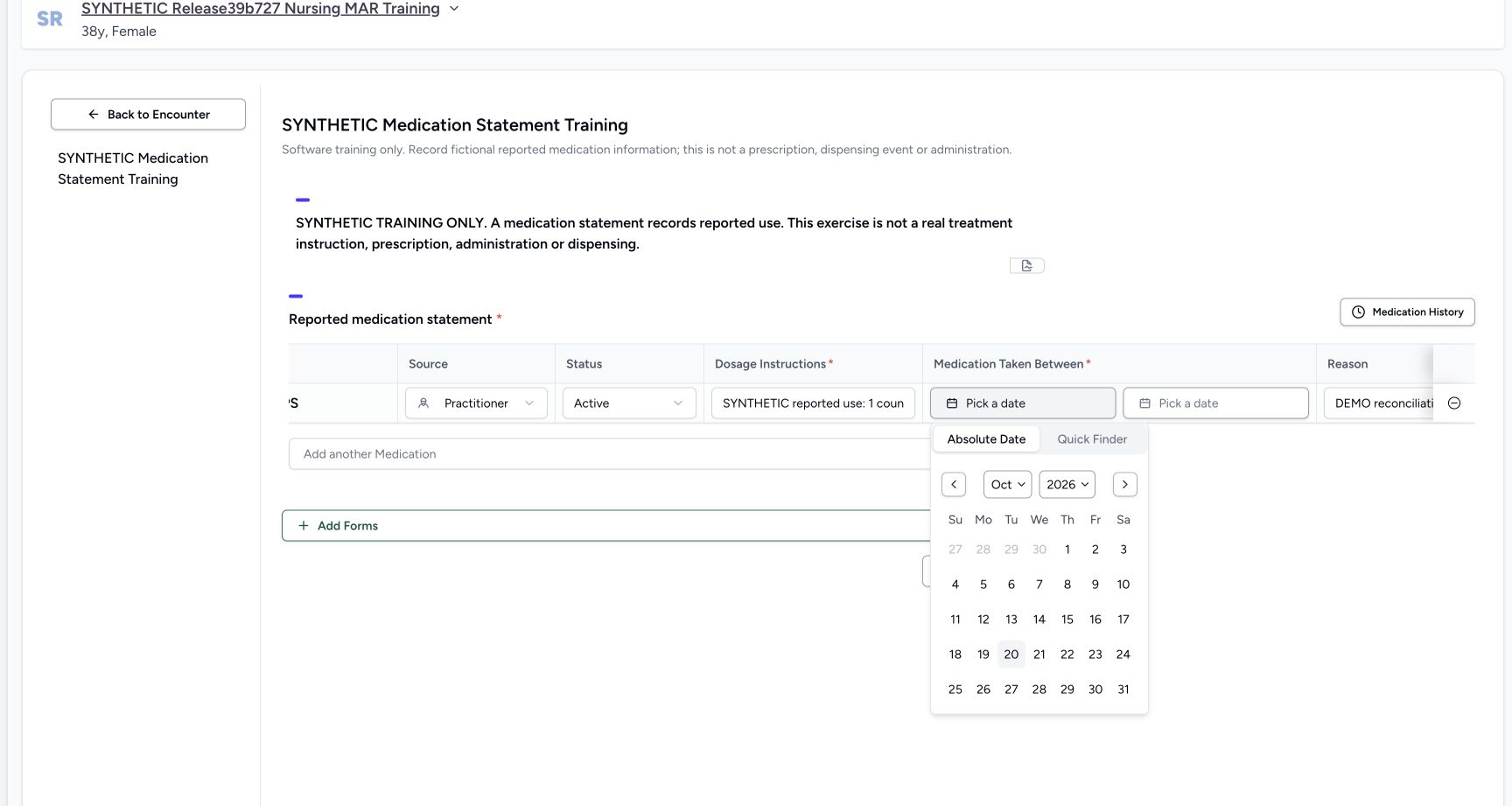Select October 31 in the calendar
Image resolution: width=1512 pixels, height=806 pixels.
1123,690
